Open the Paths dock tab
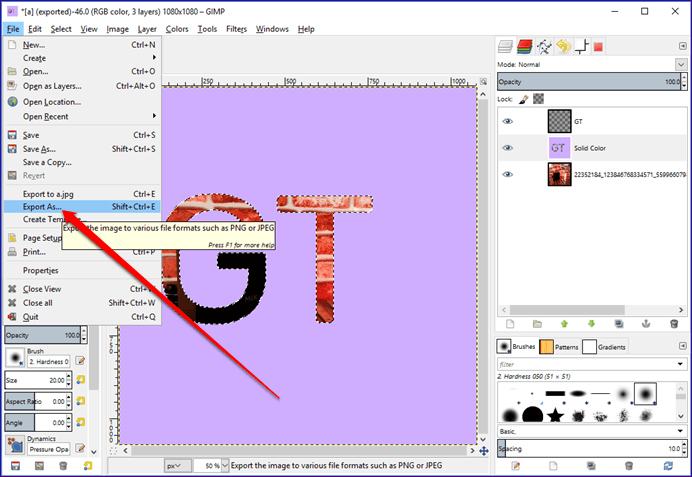Screen dimensions: 692x477 click(544, 46)
